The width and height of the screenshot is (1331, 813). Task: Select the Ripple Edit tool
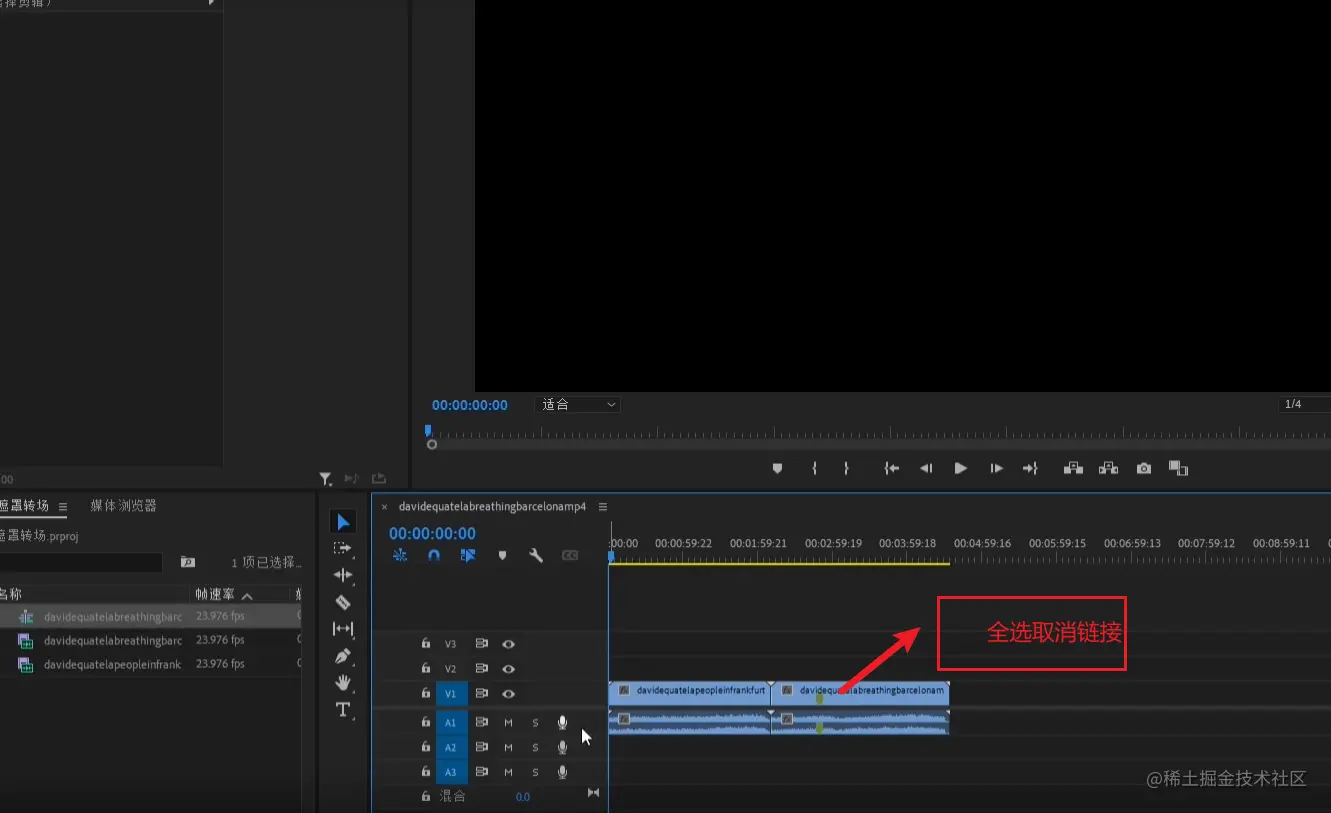pos(343,575)
